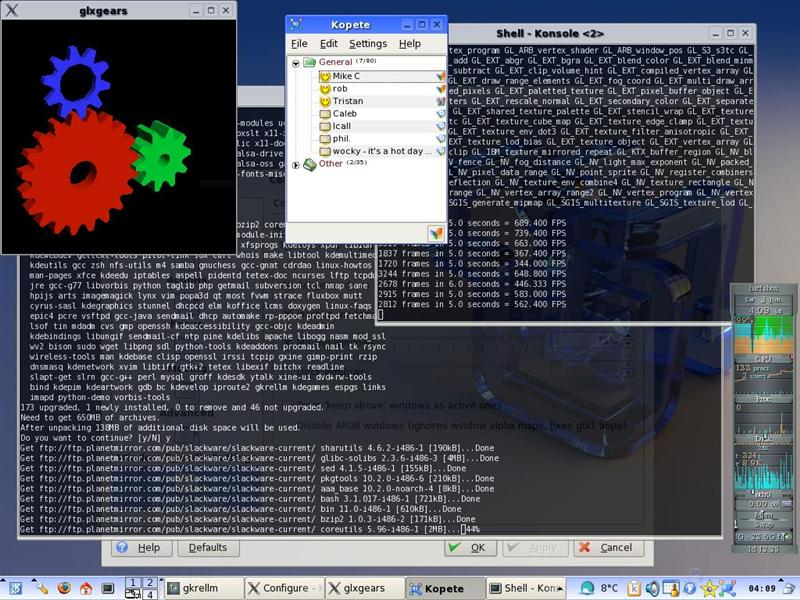
Task: Select contact Caleb in Kopete
Action: click(x=382, y=114)
